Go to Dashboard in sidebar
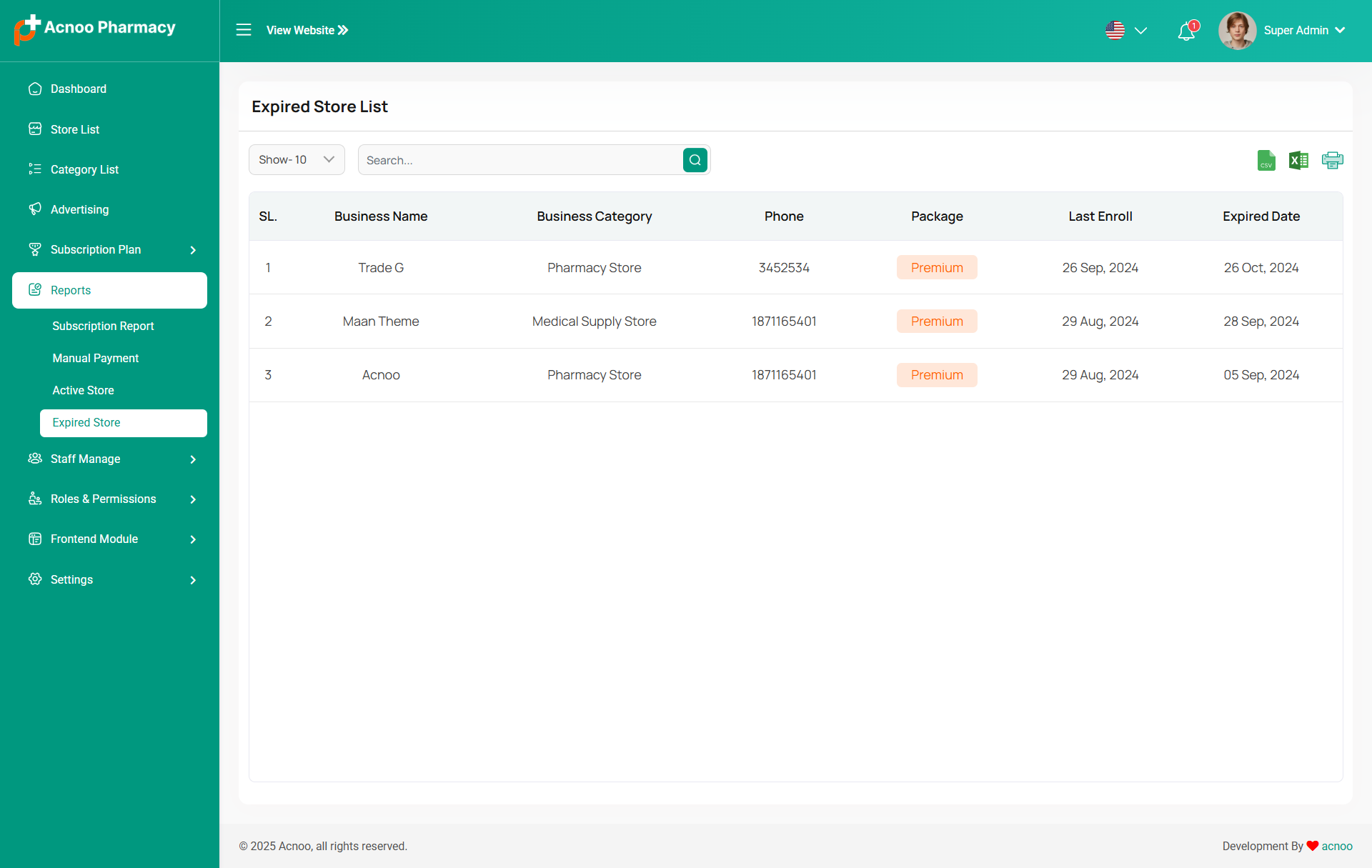The image size is (1372, 868). [x=79, y=89]
